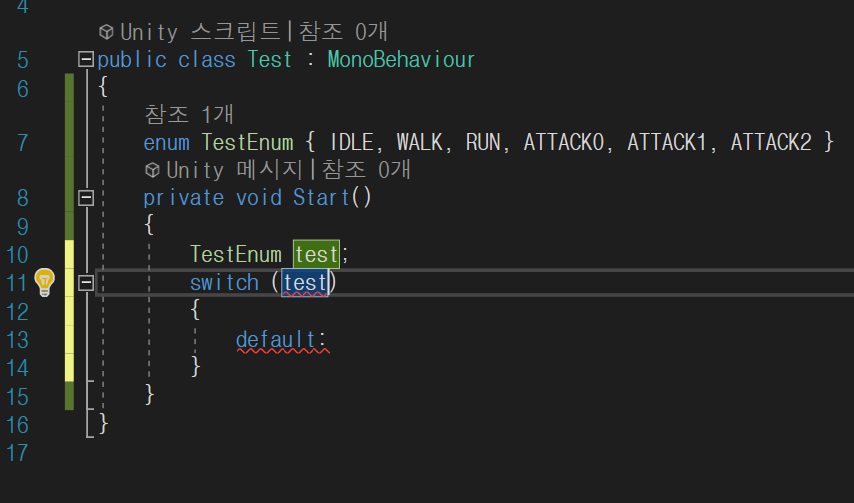Show the '참조 1개' references for TestEnum
Viewport: 854px width, 503px height.
tap(189, 114)
